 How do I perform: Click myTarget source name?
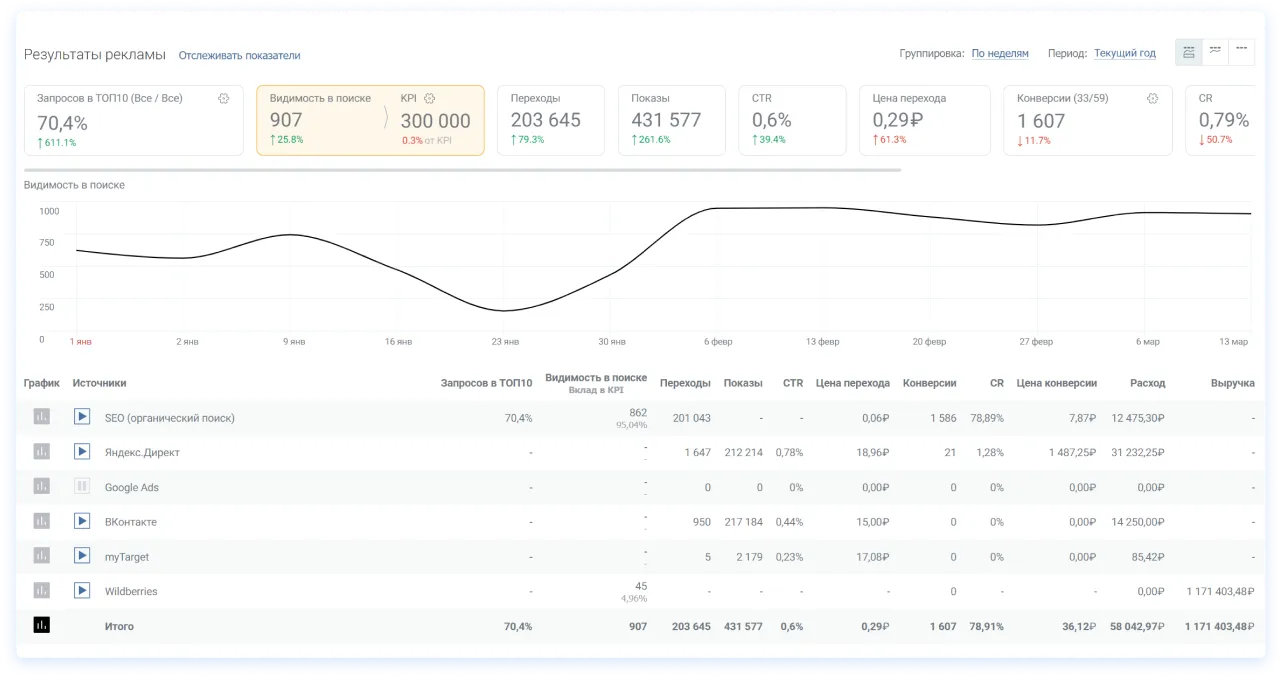pyautogui.click(x=127, y=557)
